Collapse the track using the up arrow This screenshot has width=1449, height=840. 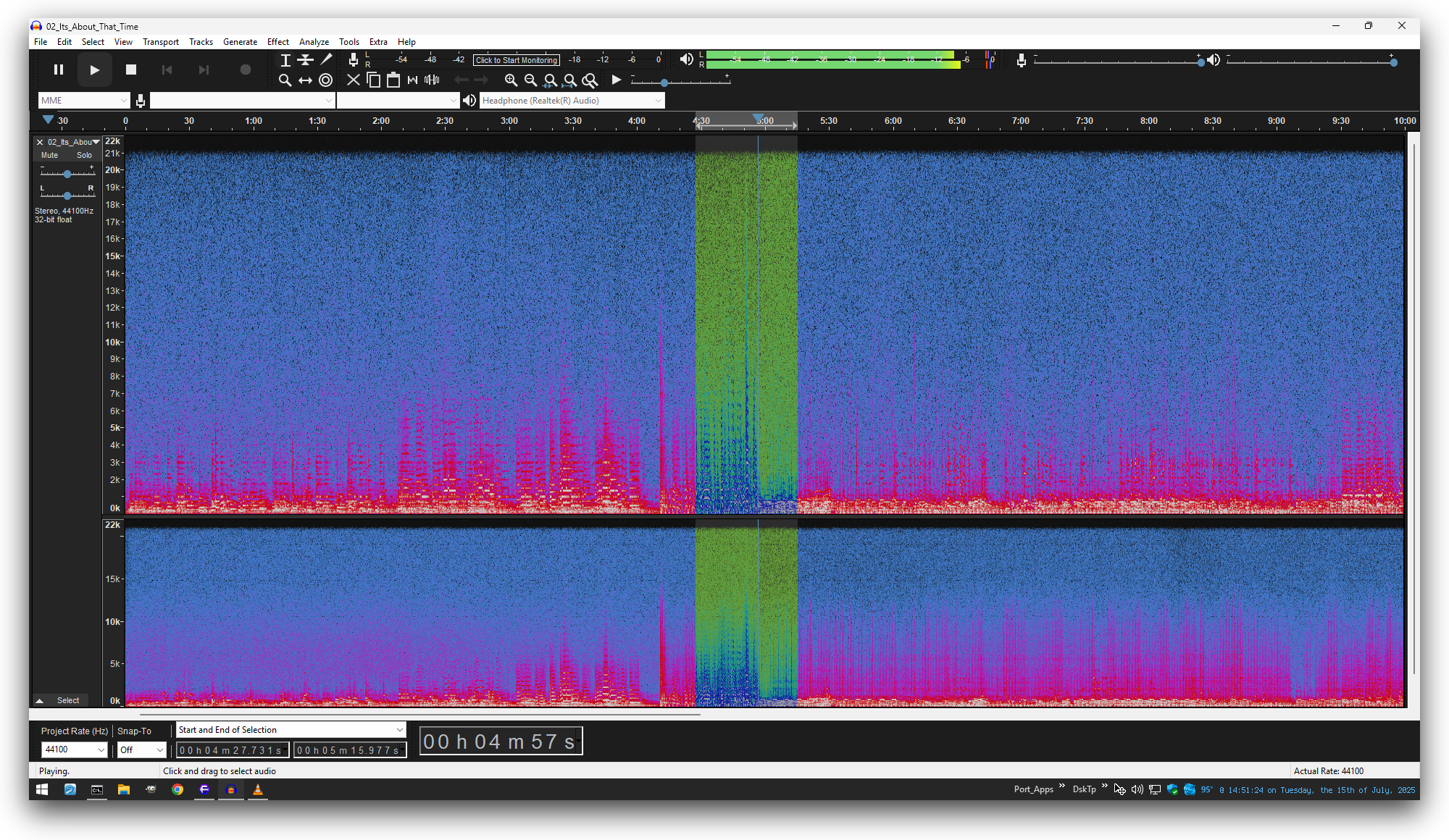click(x=40, y=701)
